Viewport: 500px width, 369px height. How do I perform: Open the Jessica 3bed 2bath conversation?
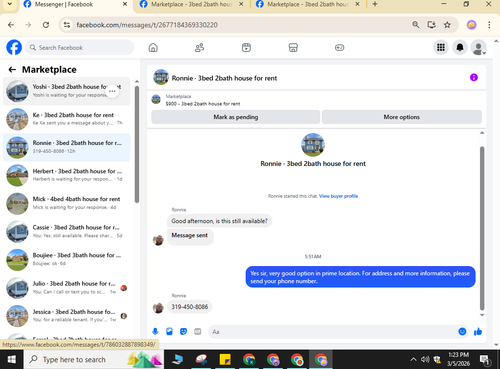(x=67, y=316)
